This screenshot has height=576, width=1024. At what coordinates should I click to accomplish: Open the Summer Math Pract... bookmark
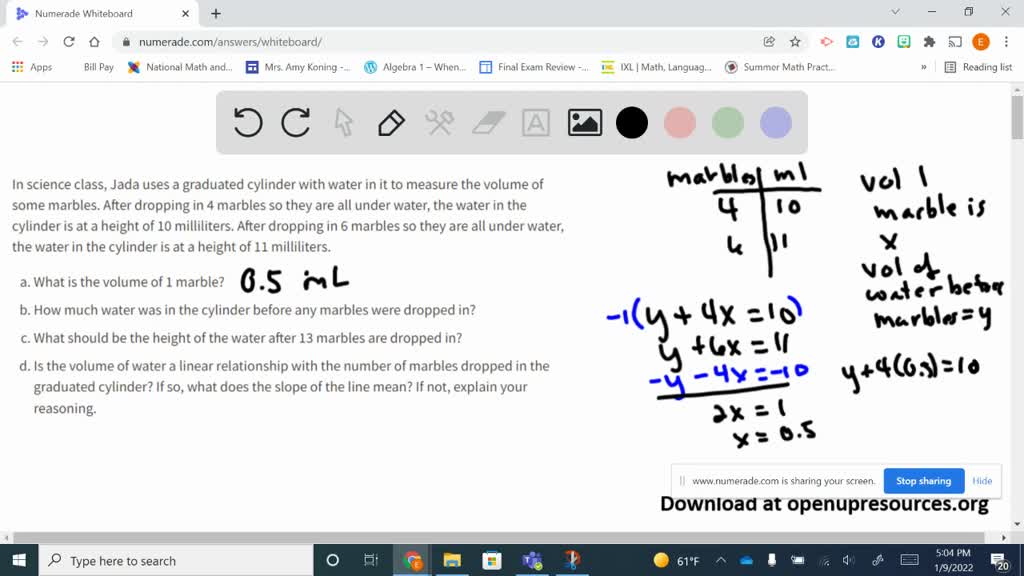coord(780,67)
